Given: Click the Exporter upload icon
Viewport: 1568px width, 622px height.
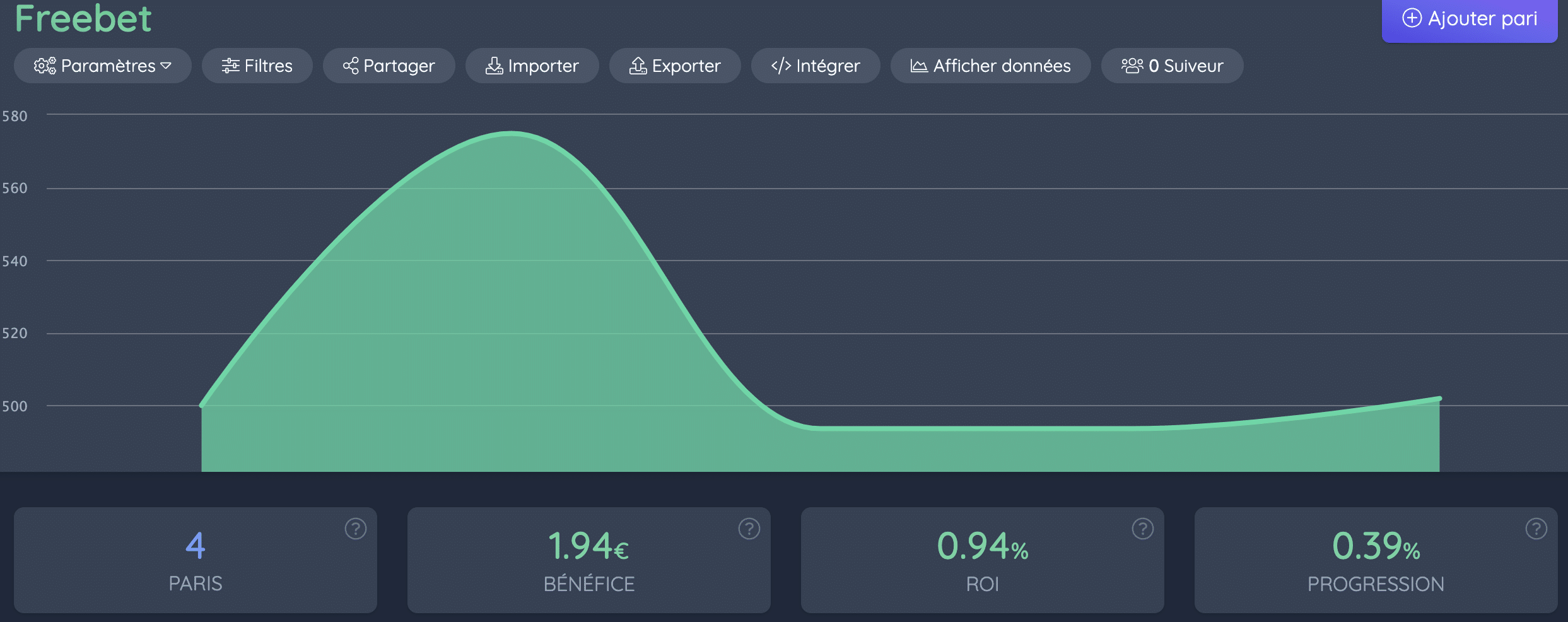Looking at the screenshot, I should coord(638,66).
